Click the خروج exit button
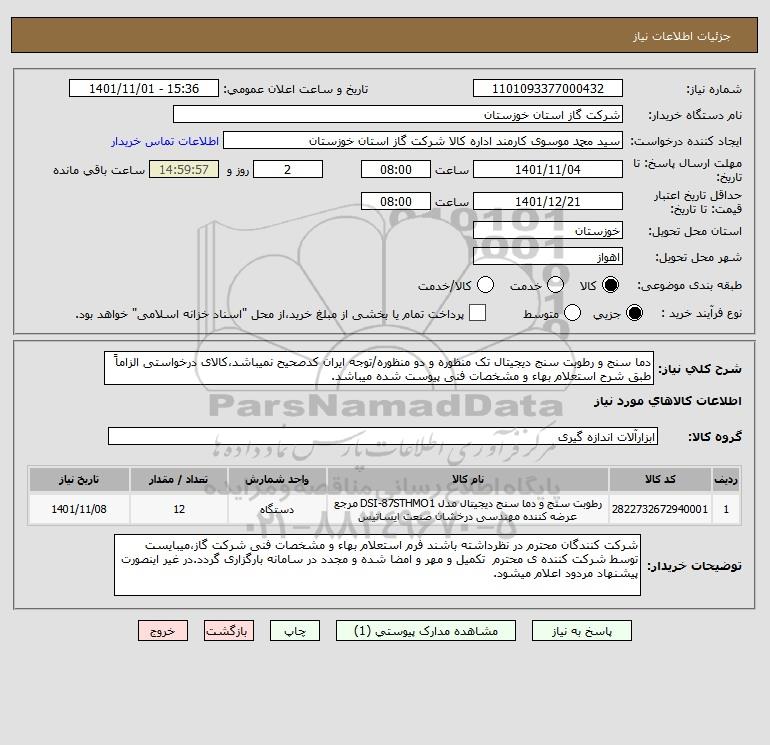Screen dimensions: 770x745 (x=163, y=631)
